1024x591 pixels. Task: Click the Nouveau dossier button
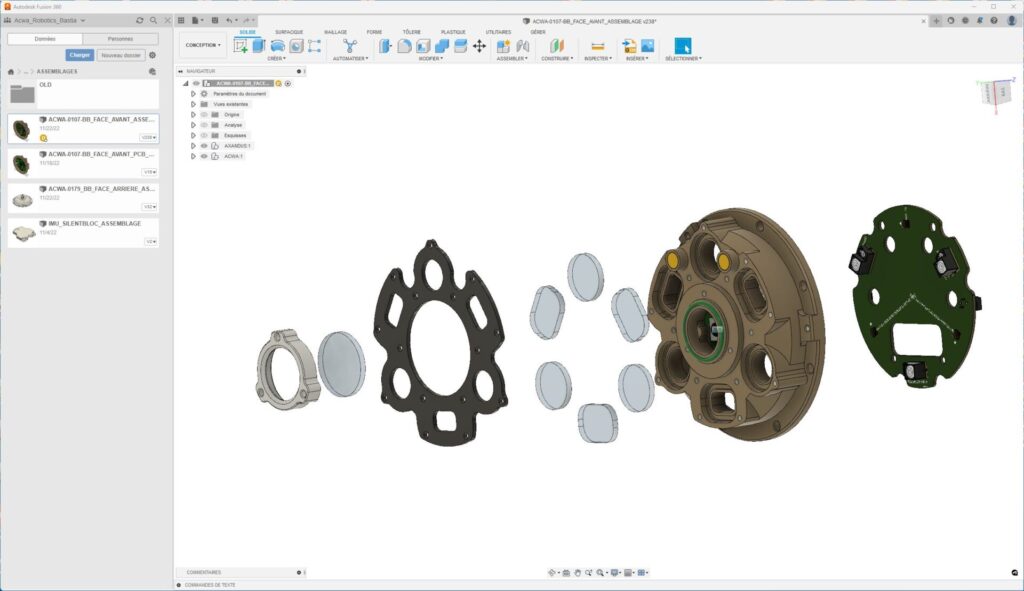tap(120, 54)
